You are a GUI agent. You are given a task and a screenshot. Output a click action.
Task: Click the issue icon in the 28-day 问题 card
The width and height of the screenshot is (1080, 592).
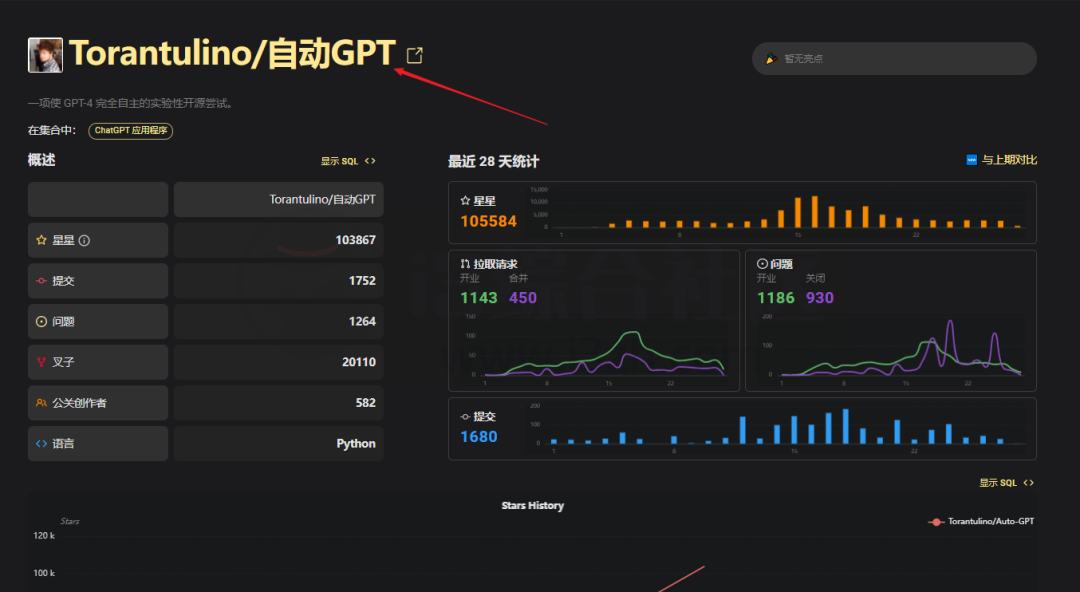[x=762, y=264]
